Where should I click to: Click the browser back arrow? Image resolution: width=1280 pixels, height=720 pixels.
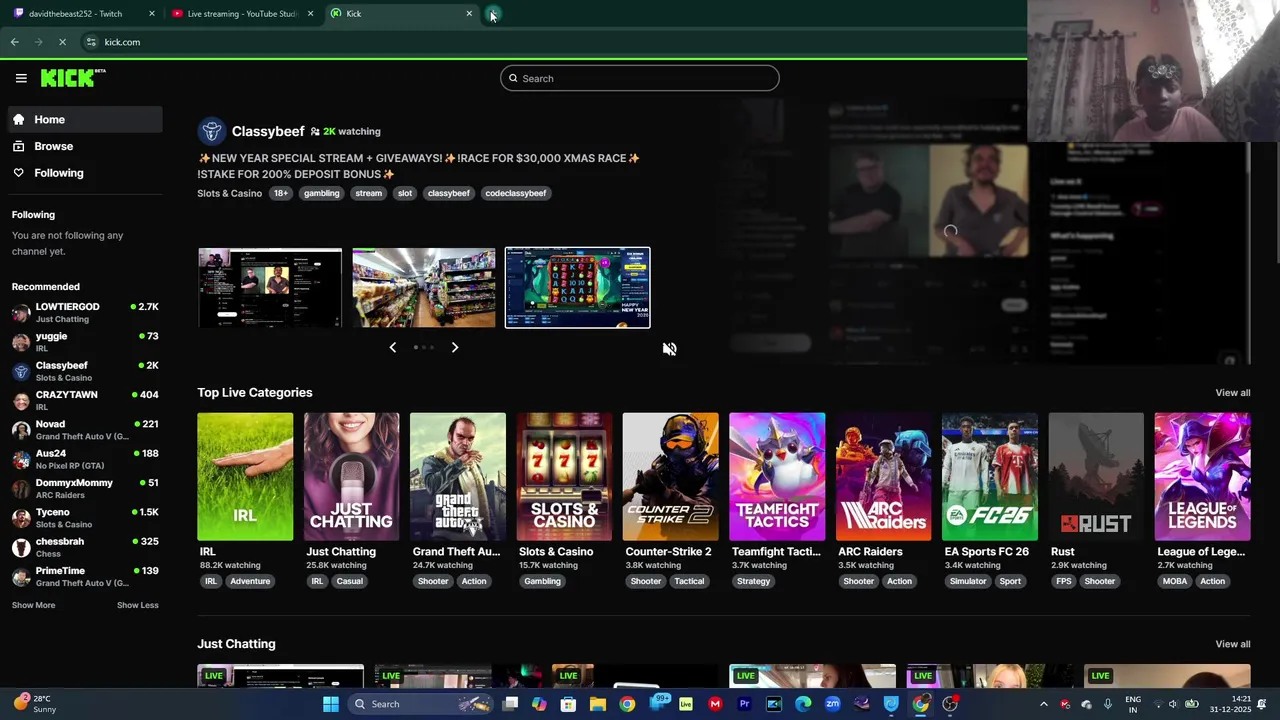(x=14, y=42)
